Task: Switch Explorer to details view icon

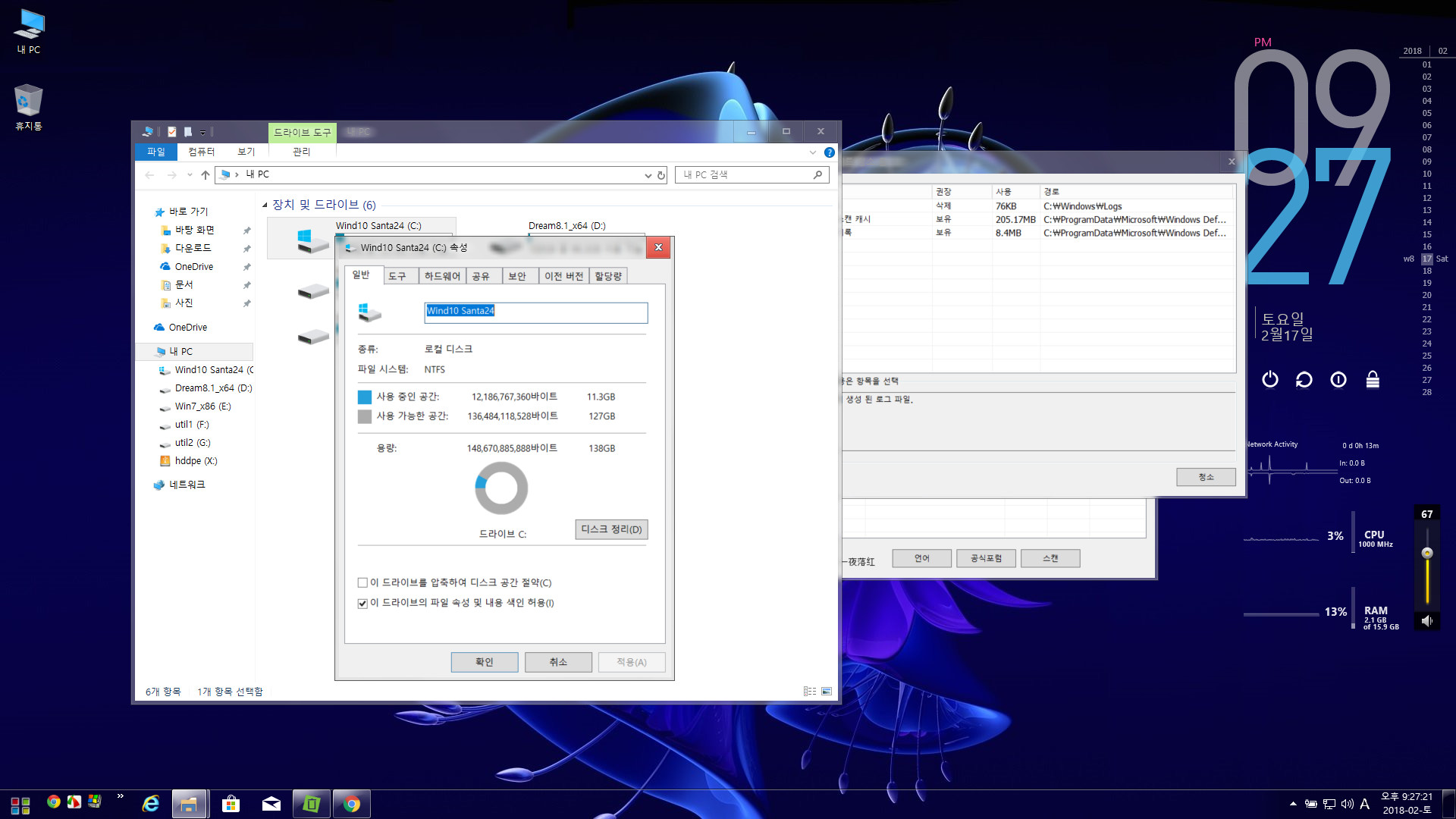Action: click(810, 692)
